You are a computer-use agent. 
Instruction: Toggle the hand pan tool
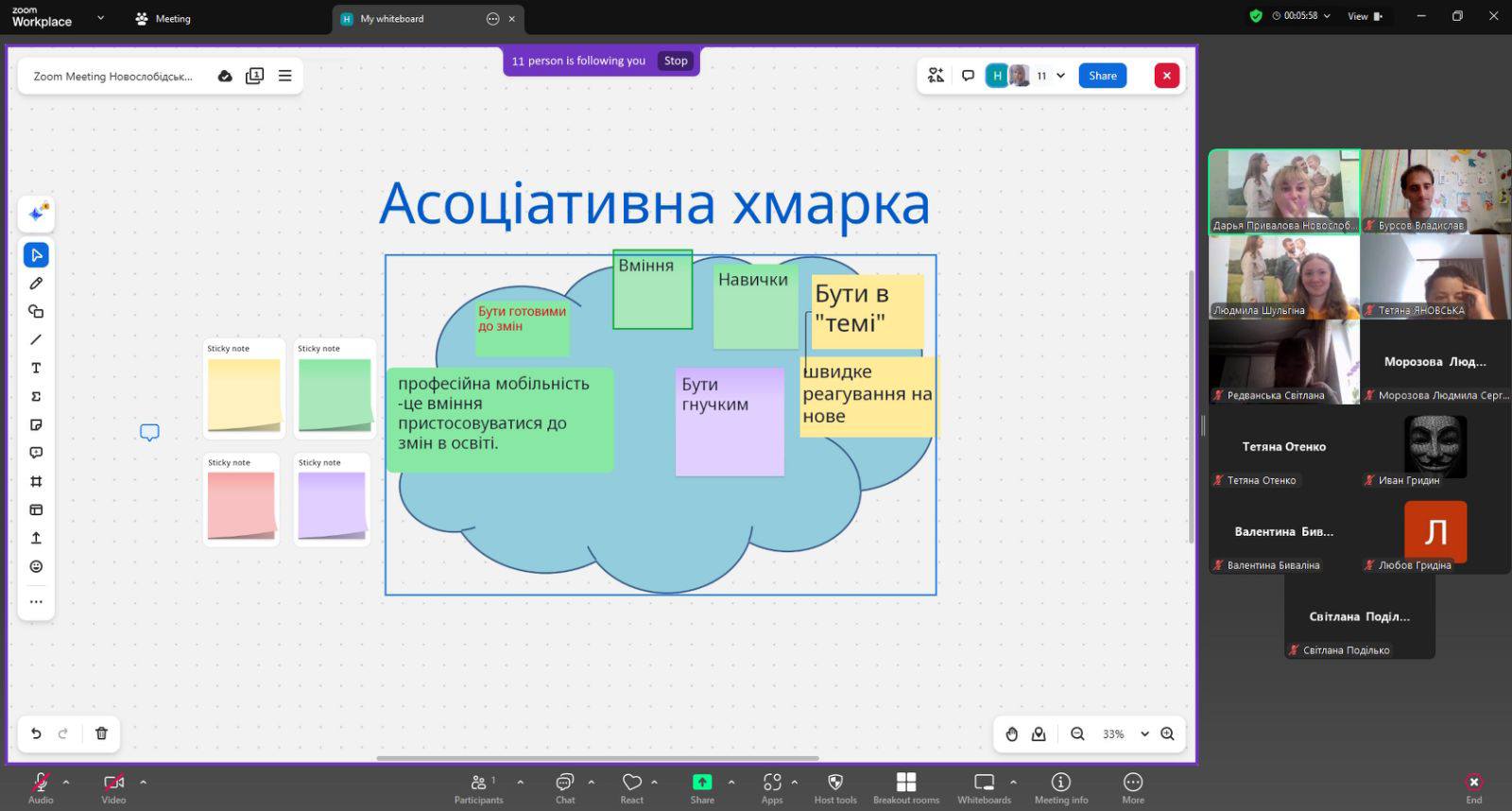(x=1011, y=734)
